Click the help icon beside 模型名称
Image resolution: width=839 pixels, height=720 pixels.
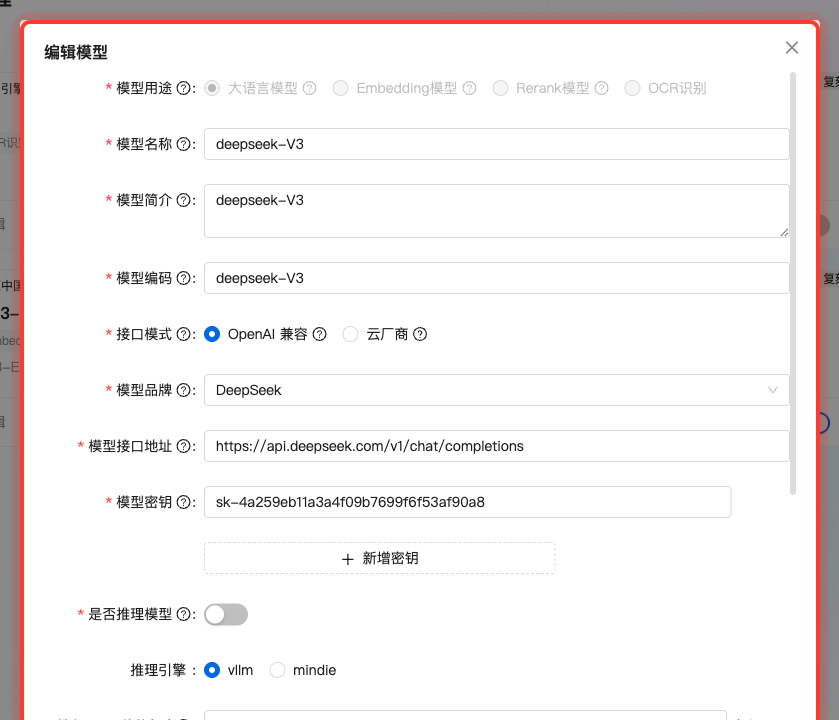[183, 144]
